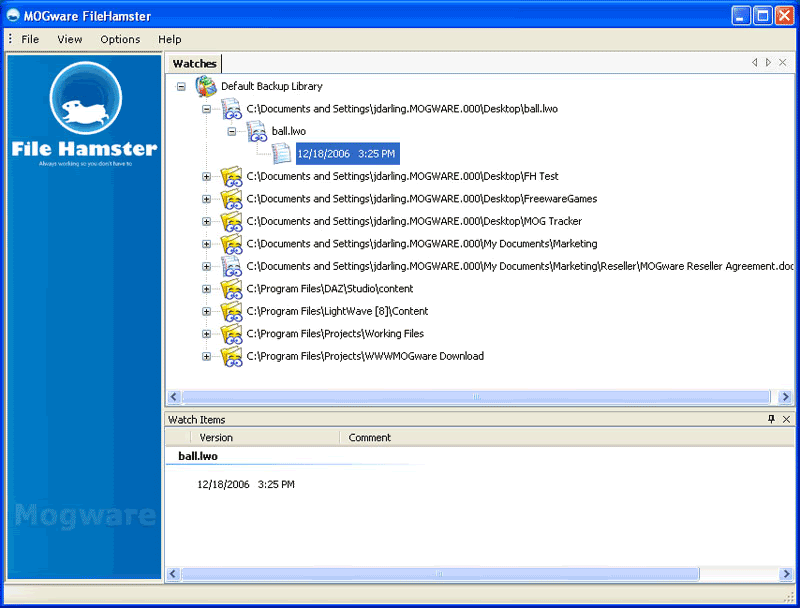The width and height of the screenshot is (800, 608).
Task: Expand the WWWMOGware Download watch
Action: 207,357
